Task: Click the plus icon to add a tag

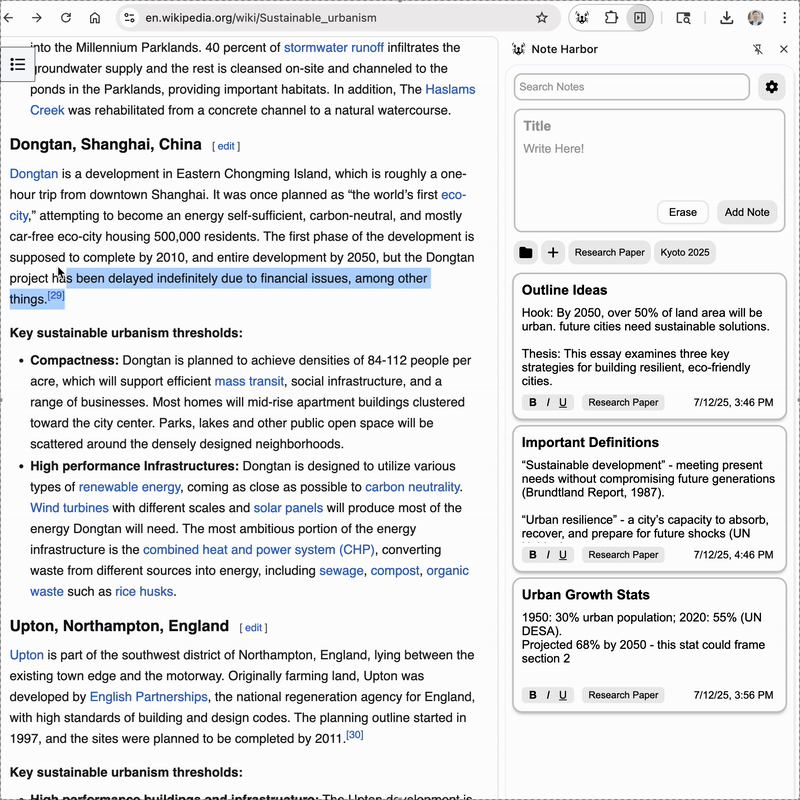Action: pyautogui.click(x=553, y=253)
